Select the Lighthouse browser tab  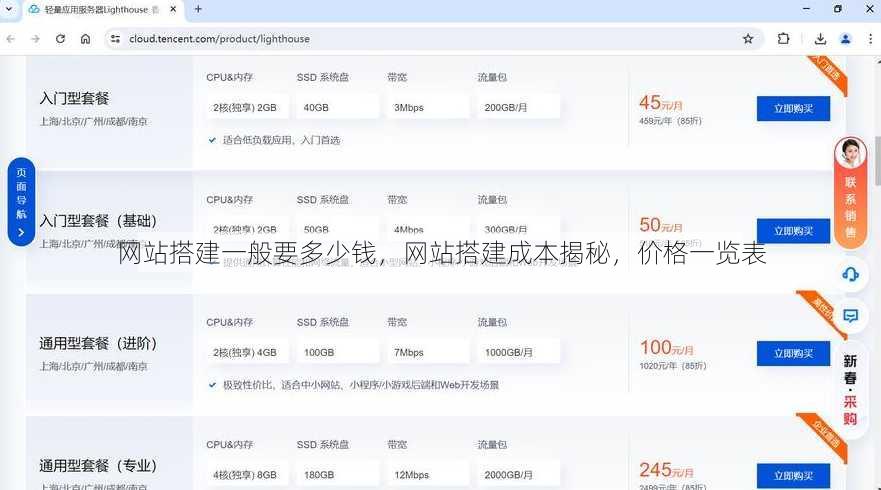tap(101, 10)
